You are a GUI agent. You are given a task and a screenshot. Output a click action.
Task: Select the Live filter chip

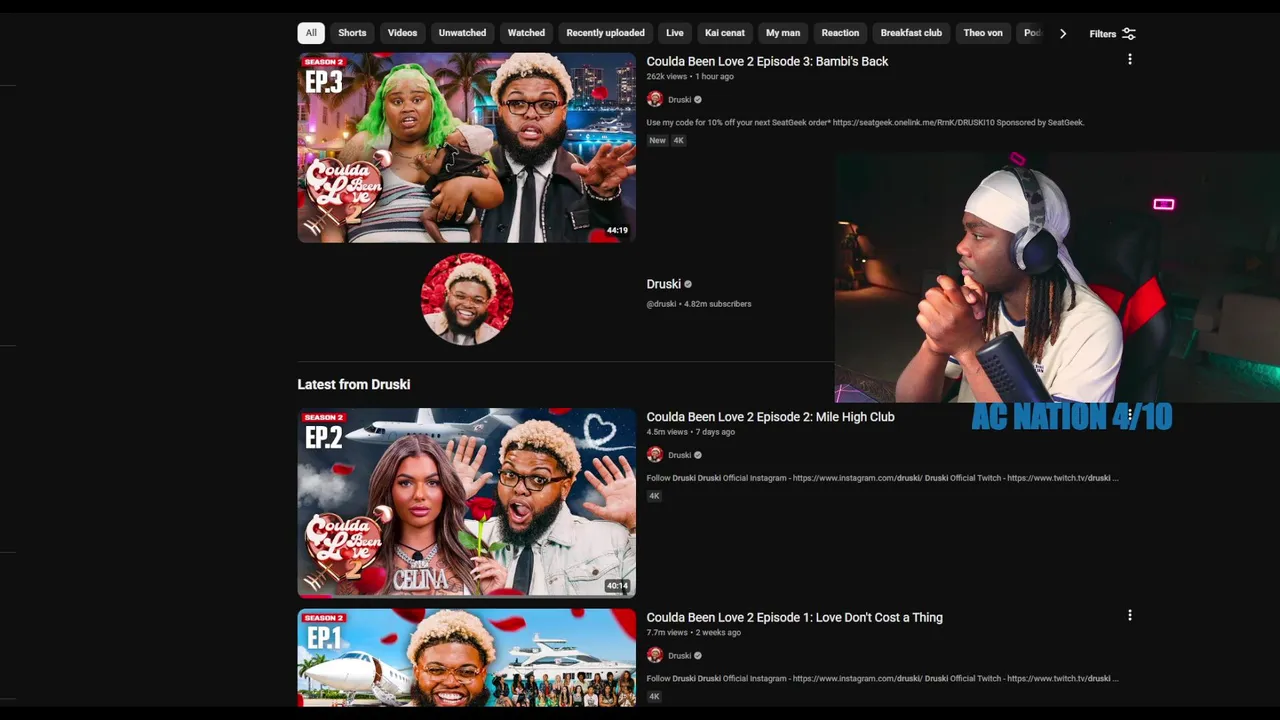[x=675, y=33]
